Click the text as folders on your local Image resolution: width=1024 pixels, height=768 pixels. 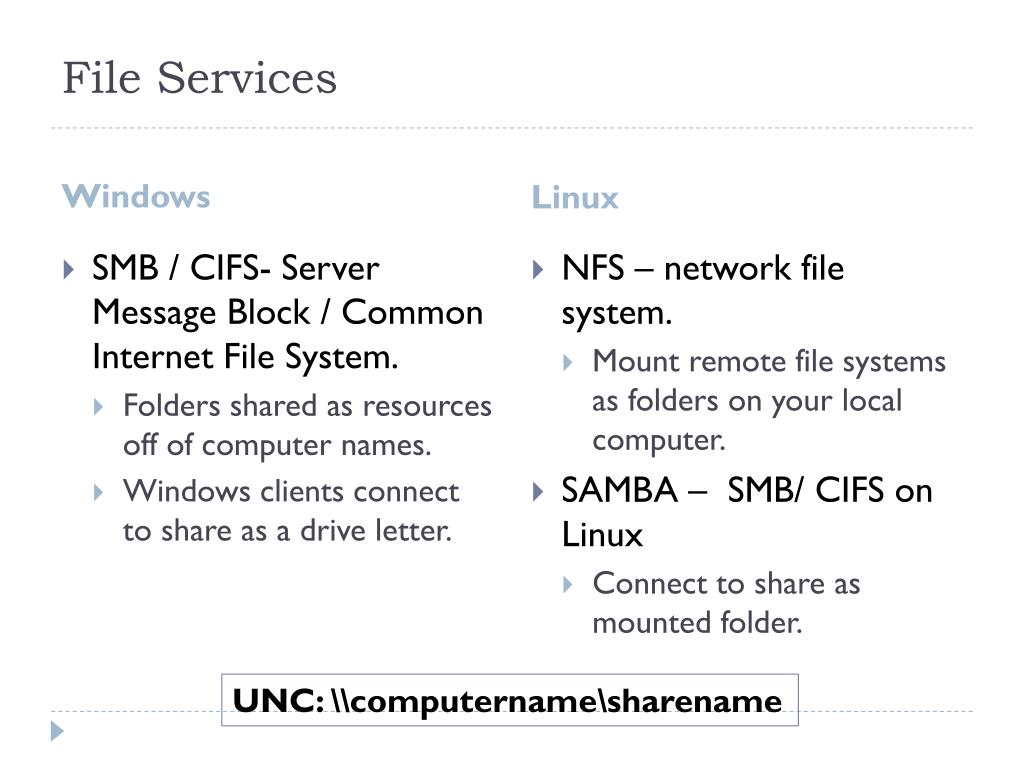tap(746, 401)
